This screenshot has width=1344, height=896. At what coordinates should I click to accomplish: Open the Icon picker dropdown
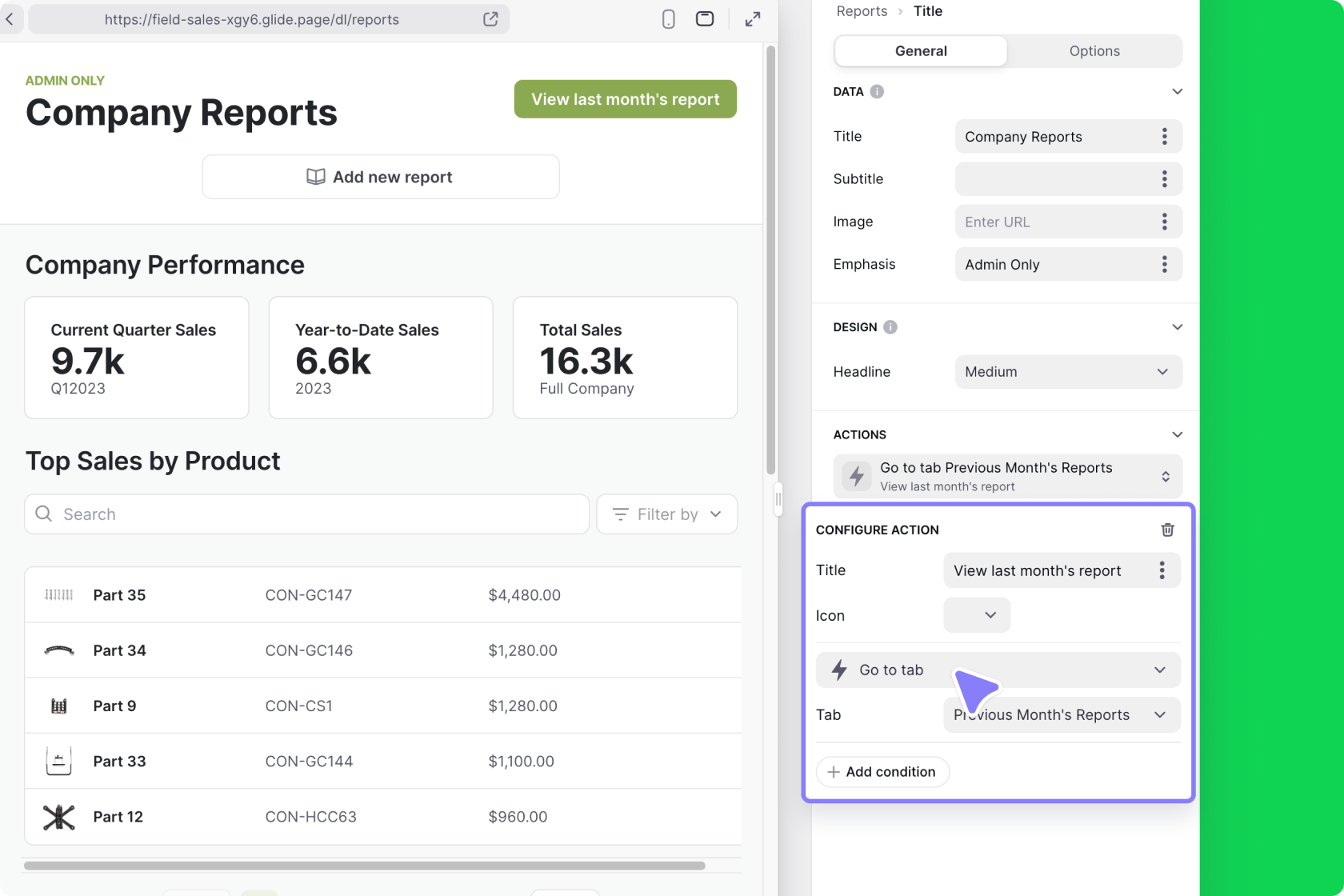coord(977,615)
